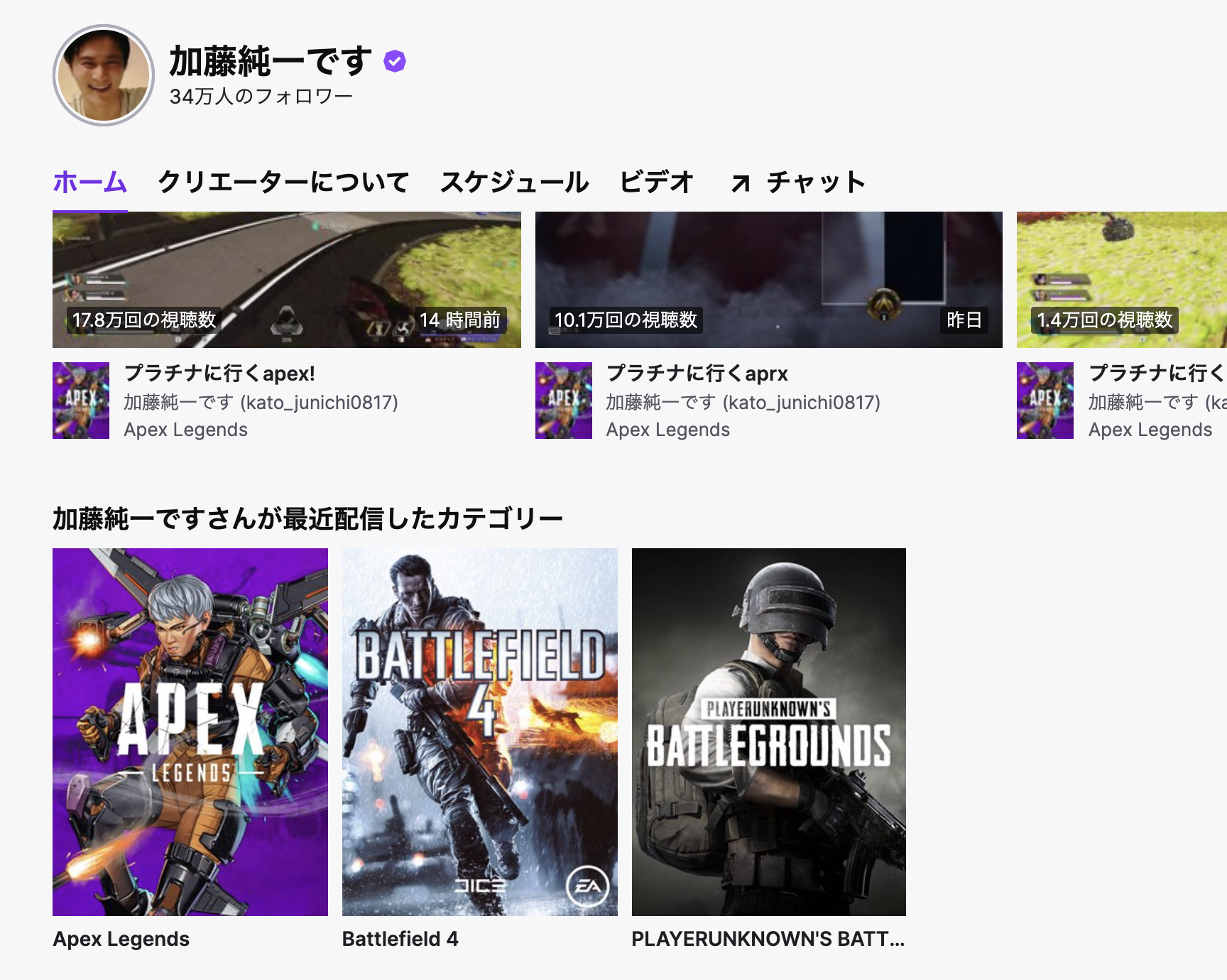Open Apex game icon beside the third video
Screen dimensions: 1227x980
coord(1045,401)
